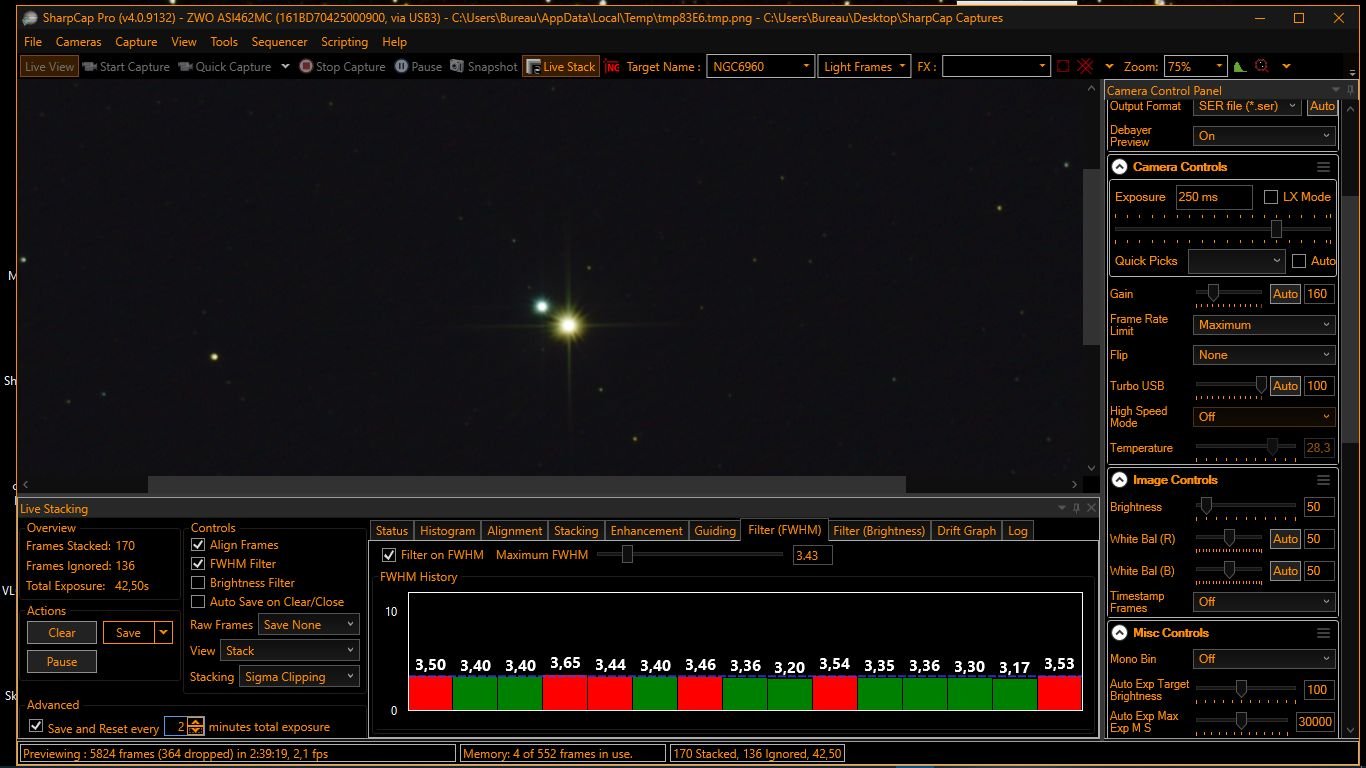Open Camera Control Panel options arrow

1336,91
